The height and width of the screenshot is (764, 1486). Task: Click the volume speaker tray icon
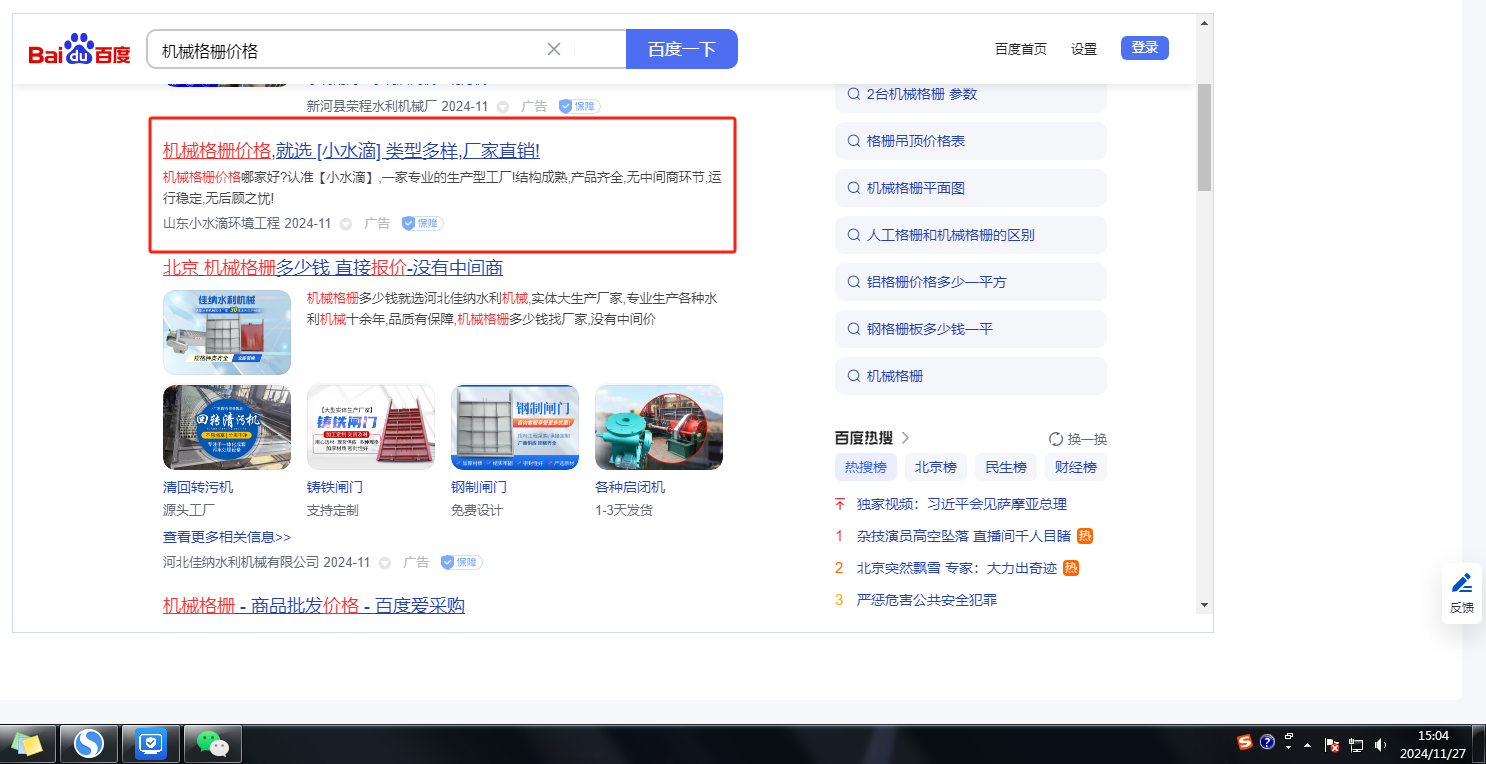pyautogui.click(x=1381, y=745)
